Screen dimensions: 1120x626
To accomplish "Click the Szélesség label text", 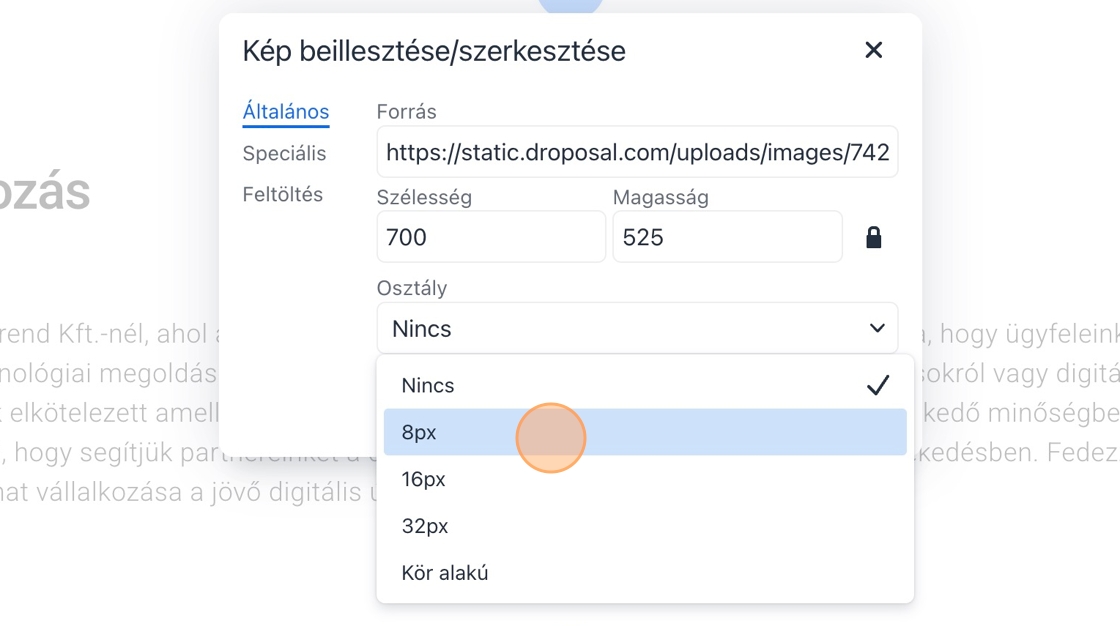I will tap(424, 197).
